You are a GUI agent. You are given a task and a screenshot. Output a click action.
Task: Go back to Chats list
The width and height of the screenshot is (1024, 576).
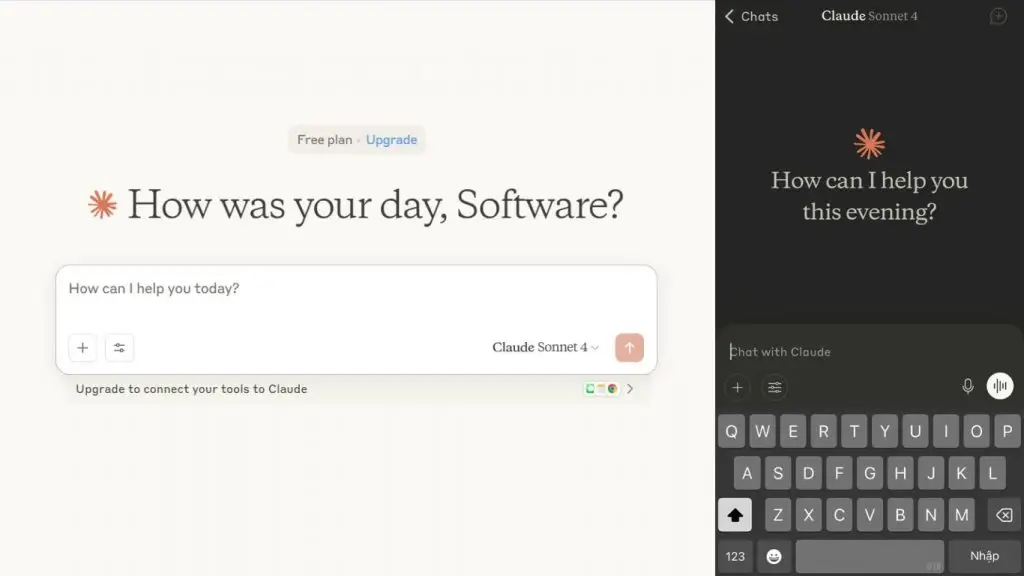click(751, 16)
